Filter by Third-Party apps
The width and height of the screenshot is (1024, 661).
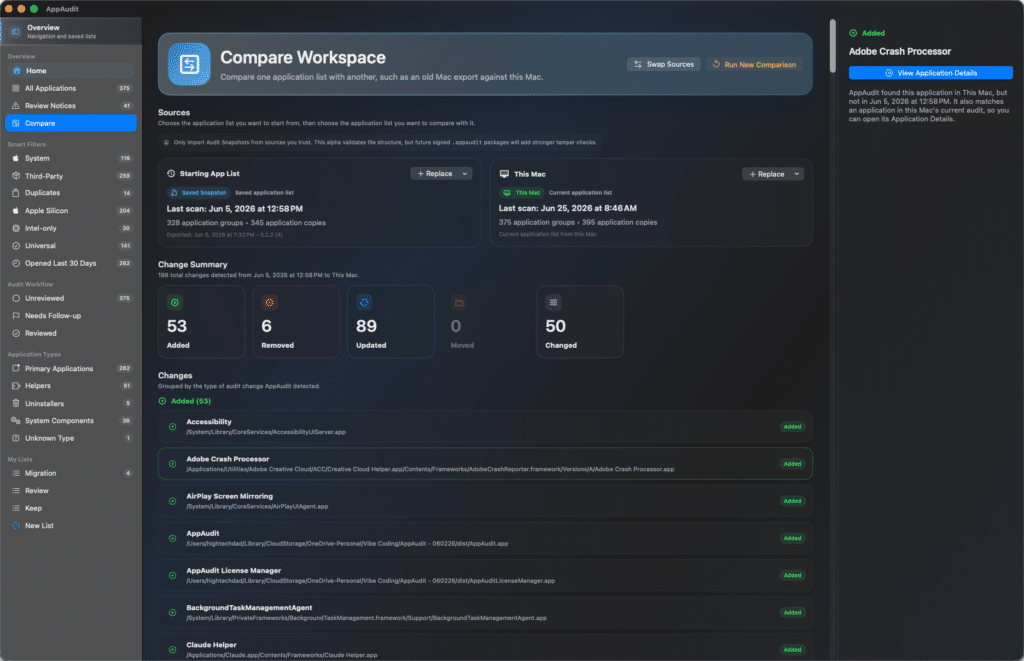click(71, 176)
